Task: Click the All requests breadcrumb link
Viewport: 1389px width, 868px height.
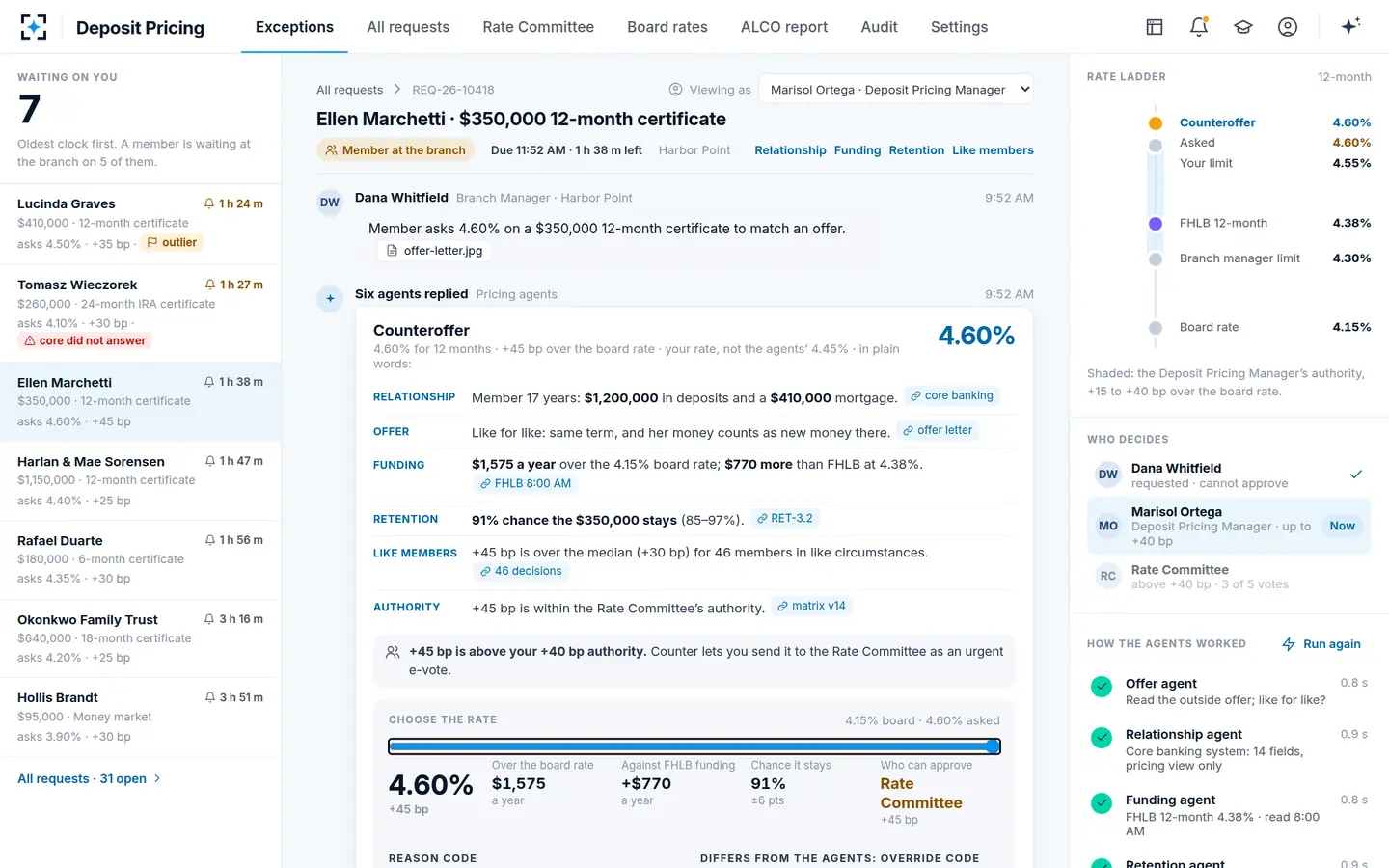Action: pos(349,90)
